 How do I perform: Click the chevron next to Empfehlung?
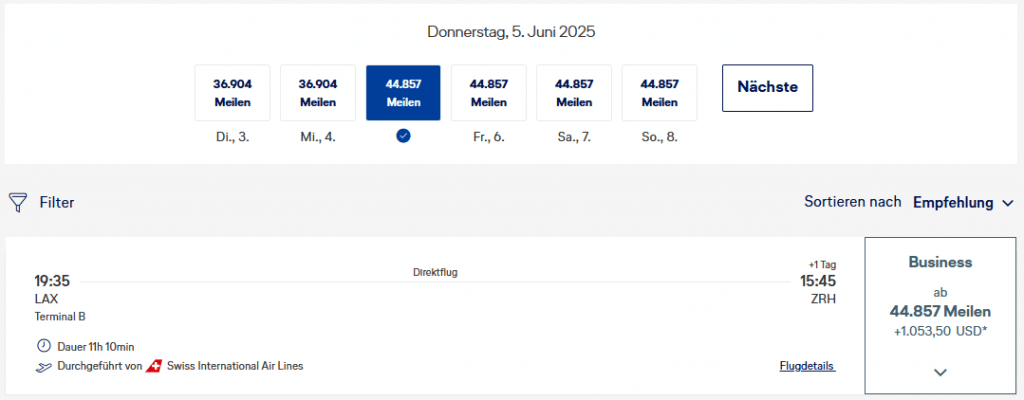click(x=1008, y=203)
